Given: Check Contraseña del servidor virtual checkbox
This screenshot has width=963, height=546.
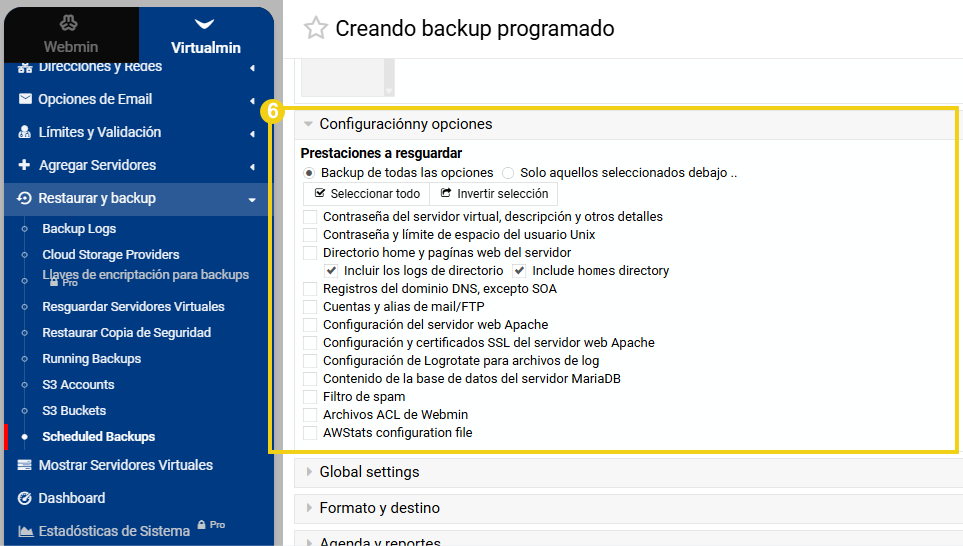Looking at the screenshot, I should click(x=310, y=217).
